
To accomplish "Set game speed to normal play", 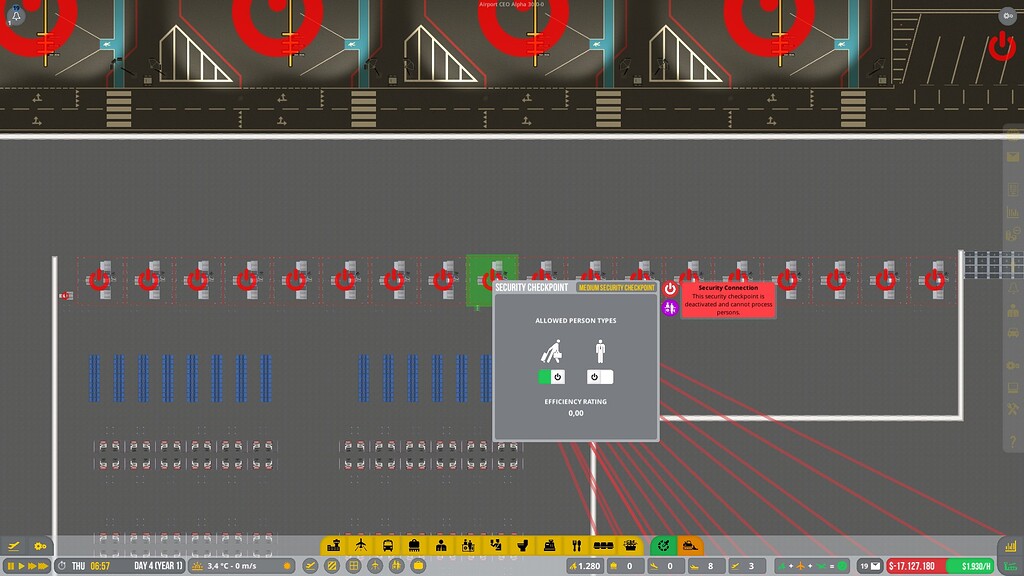I will (21, 566).
